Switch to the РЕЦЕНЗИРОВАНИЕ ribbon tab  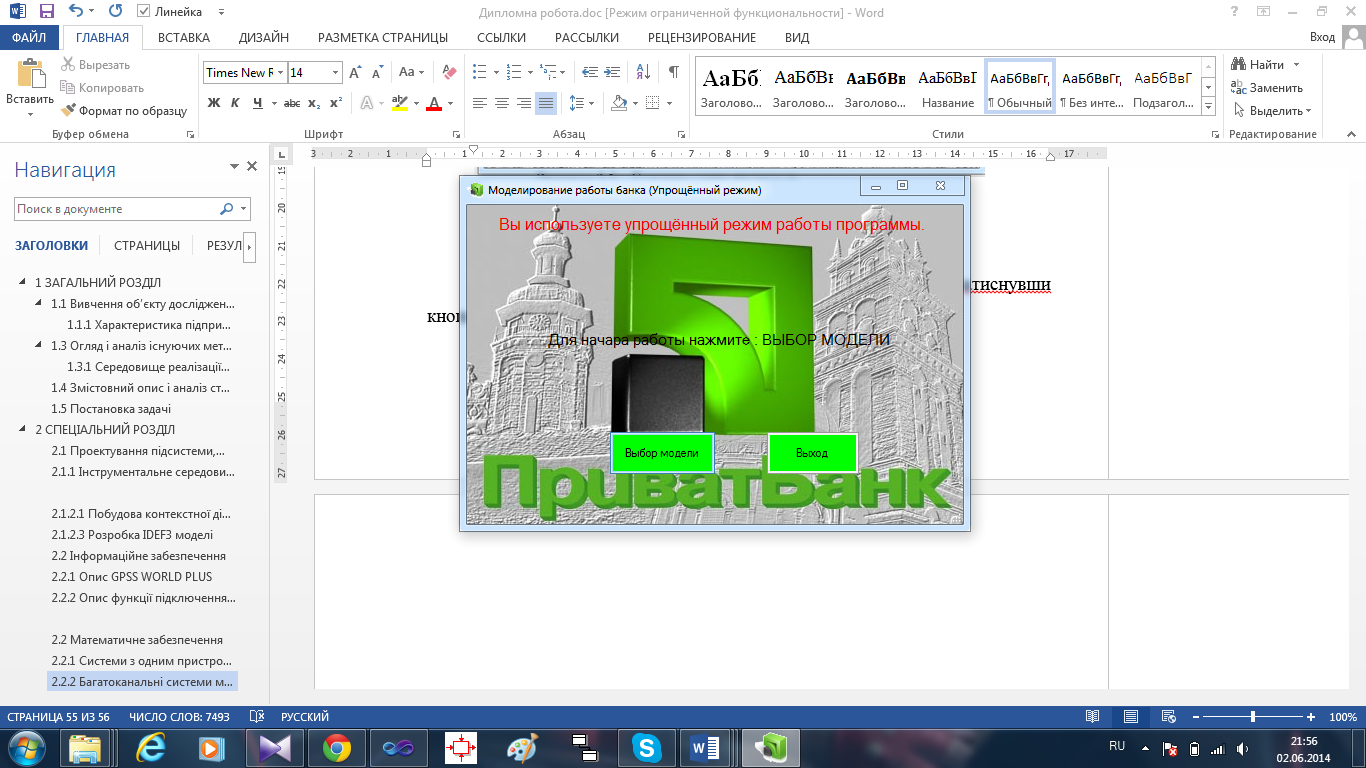click(702, 38)
